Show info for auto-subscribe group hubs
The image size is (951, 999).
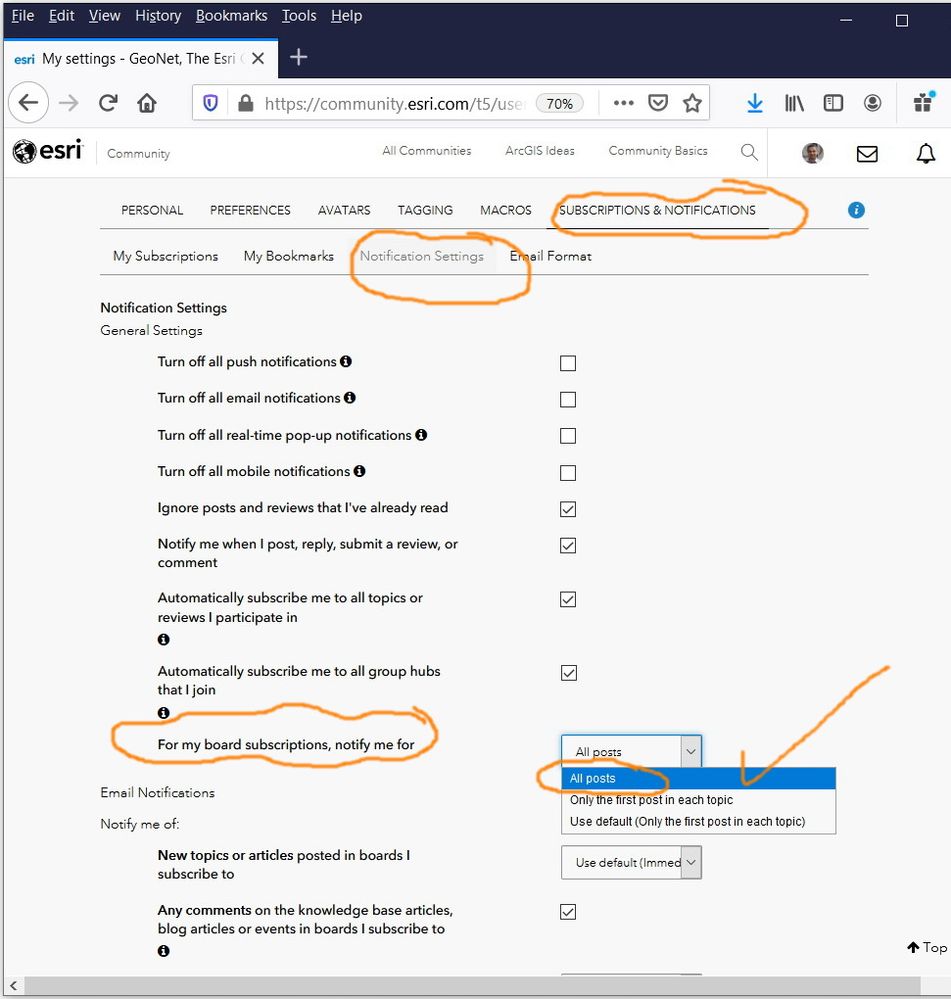click(x=164, y=712)
